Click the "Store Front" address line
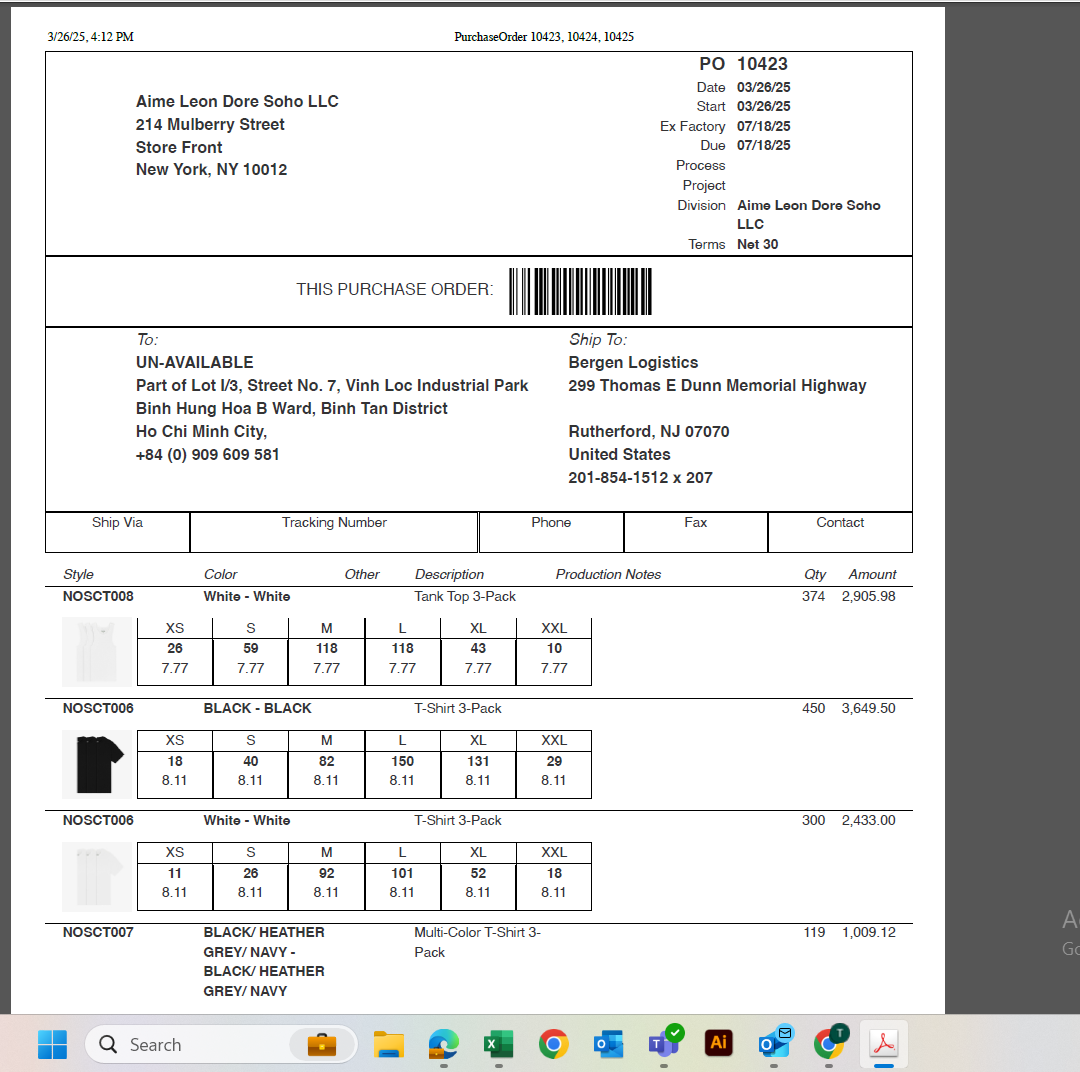1080x1072 pixels. click(179, 147)
